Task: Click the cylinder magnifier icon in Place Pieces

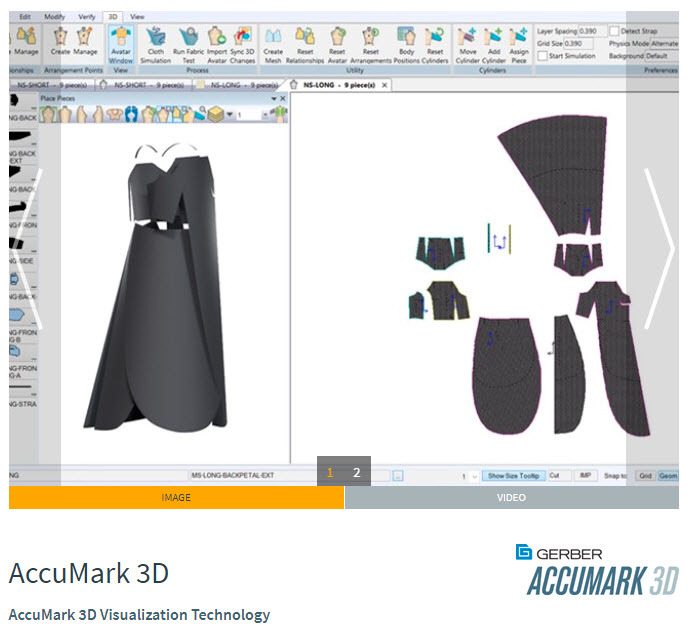Action: click(200, 114)
